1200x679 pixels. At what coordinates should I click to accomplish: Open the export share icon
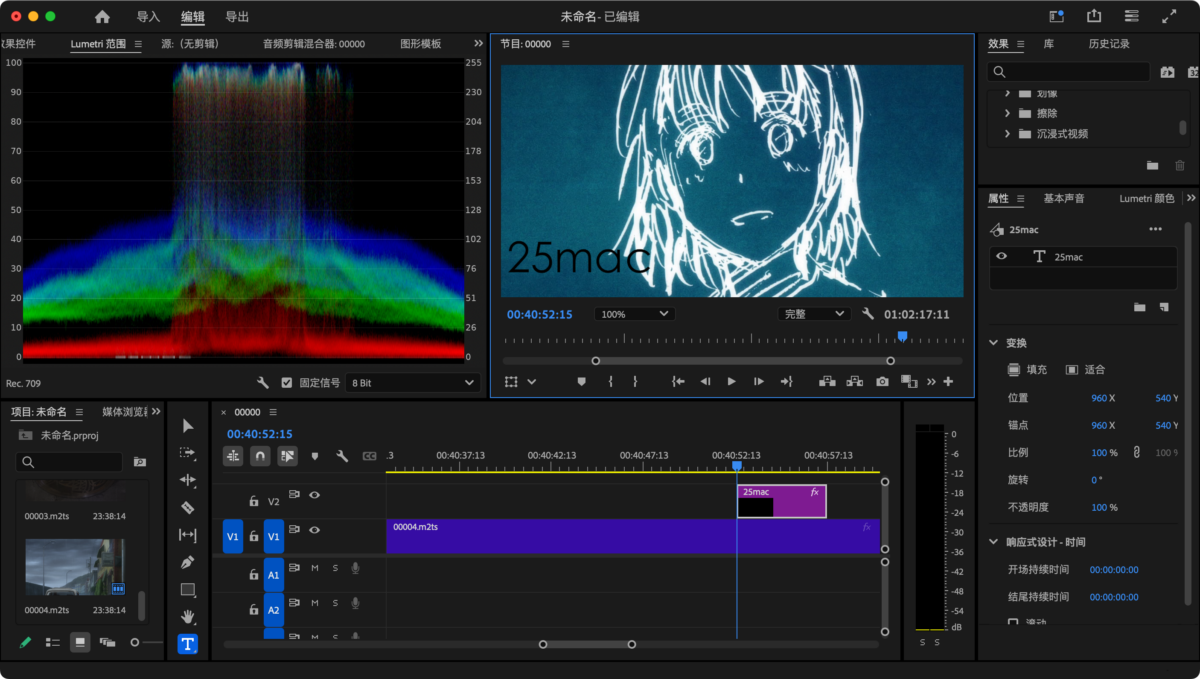(1094, 16)
